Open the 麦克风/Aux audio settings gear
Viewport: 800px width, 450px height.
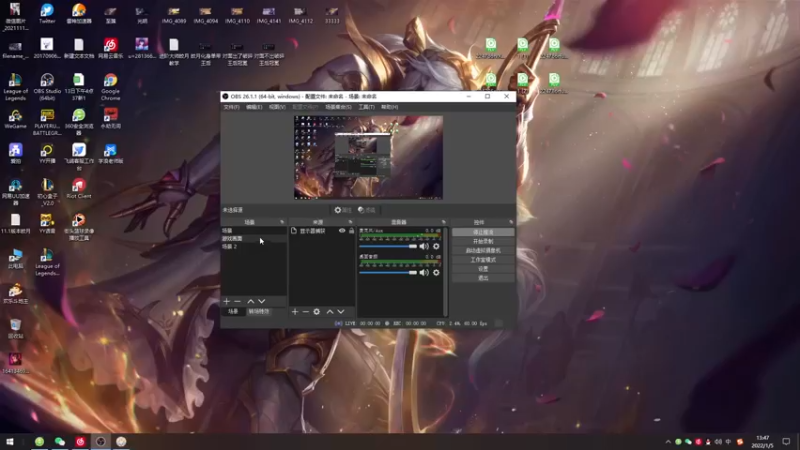436,246
